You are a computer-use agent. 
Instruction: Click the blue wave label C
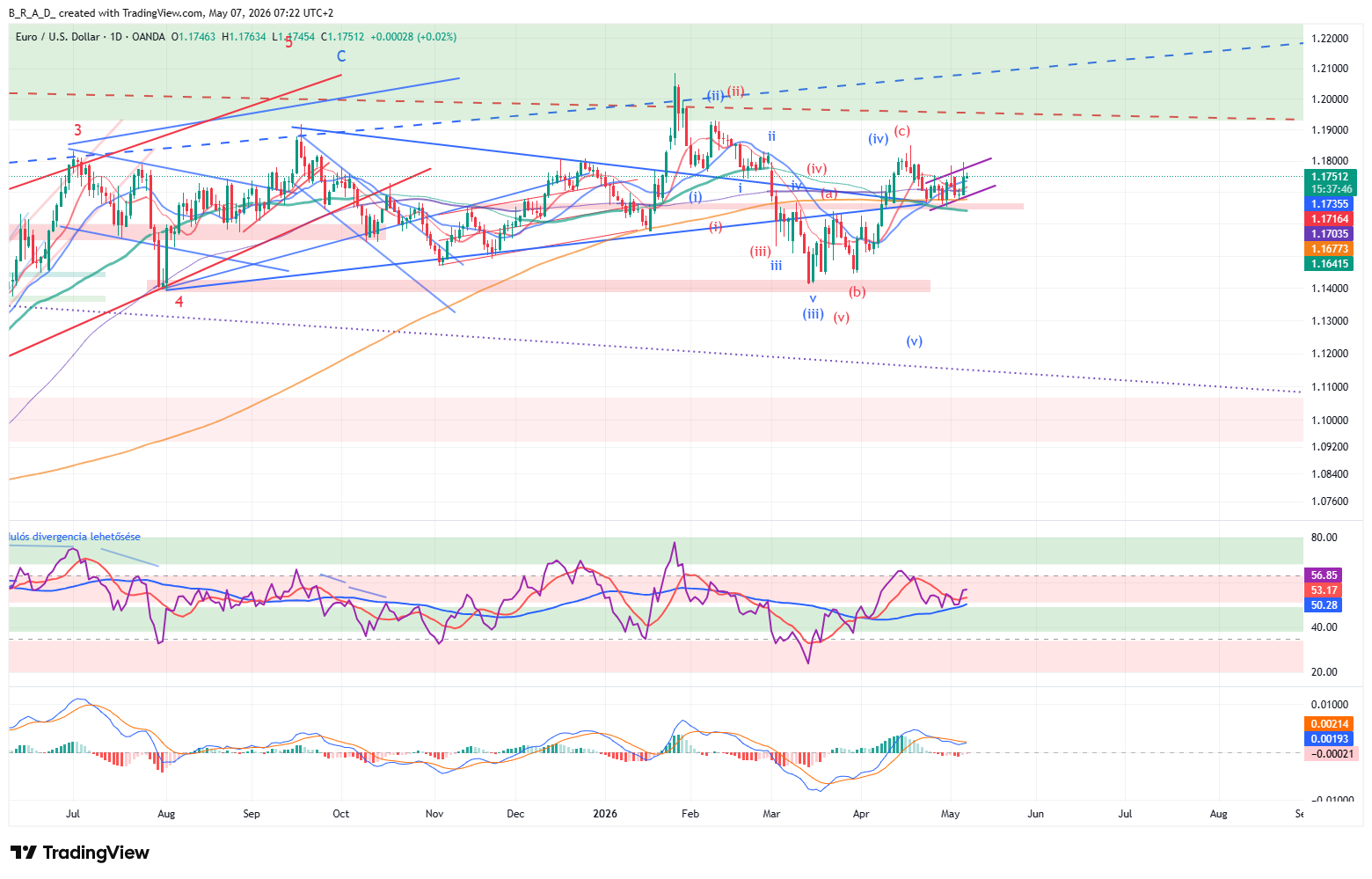click(x=341, y=56)
